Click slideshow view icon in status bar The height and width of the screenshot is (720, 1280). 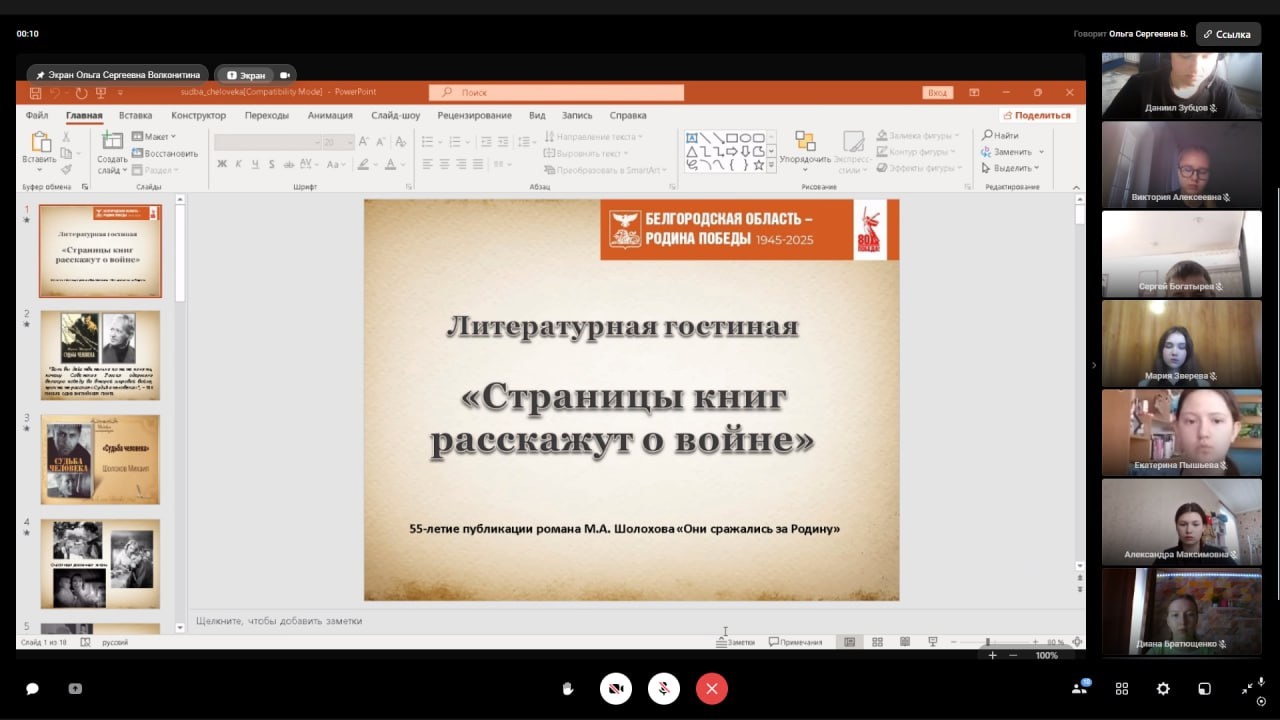[x=933, y=642]
